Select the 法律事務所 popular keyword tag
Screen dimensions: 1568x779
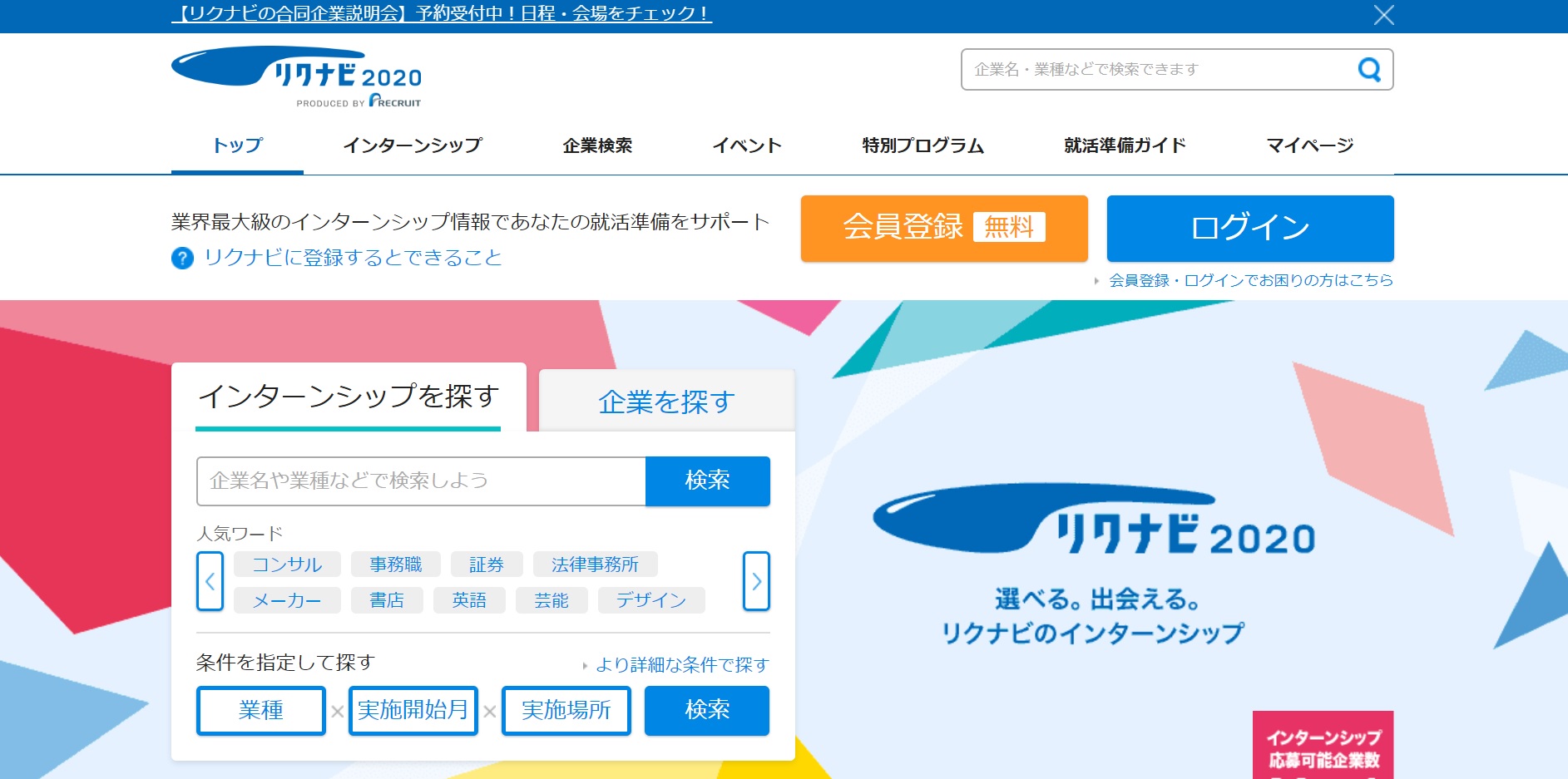point(595,565)
